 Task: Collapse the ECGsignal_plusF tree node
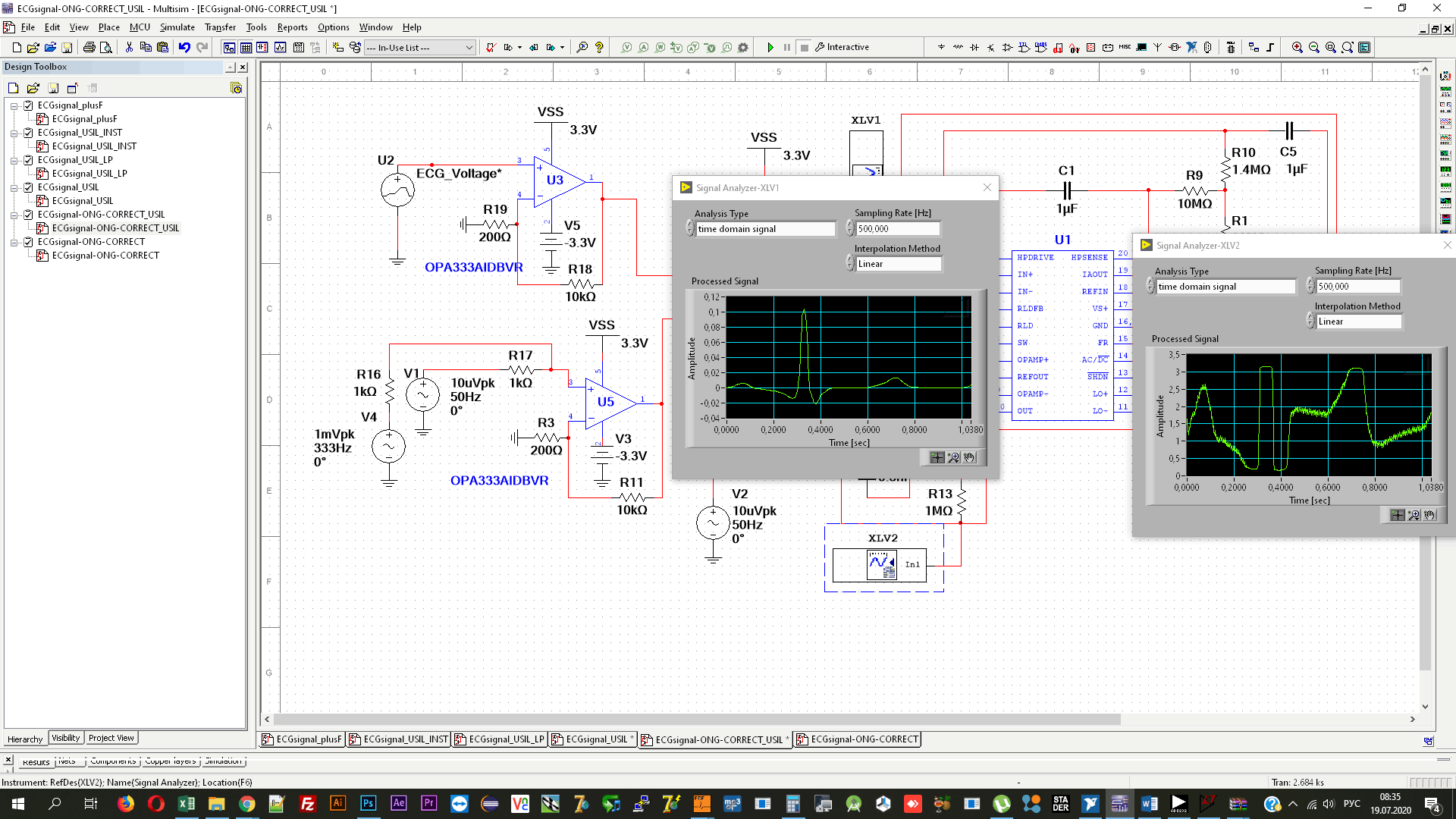[x=14, y=105]
